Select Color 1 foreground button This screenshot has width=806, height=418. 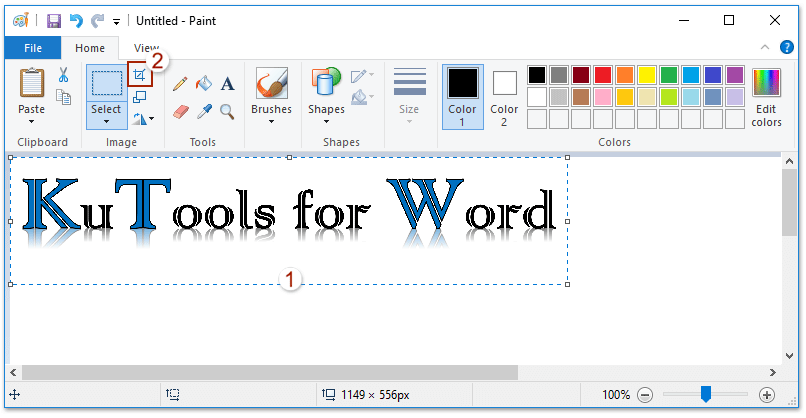click(463, 97)
